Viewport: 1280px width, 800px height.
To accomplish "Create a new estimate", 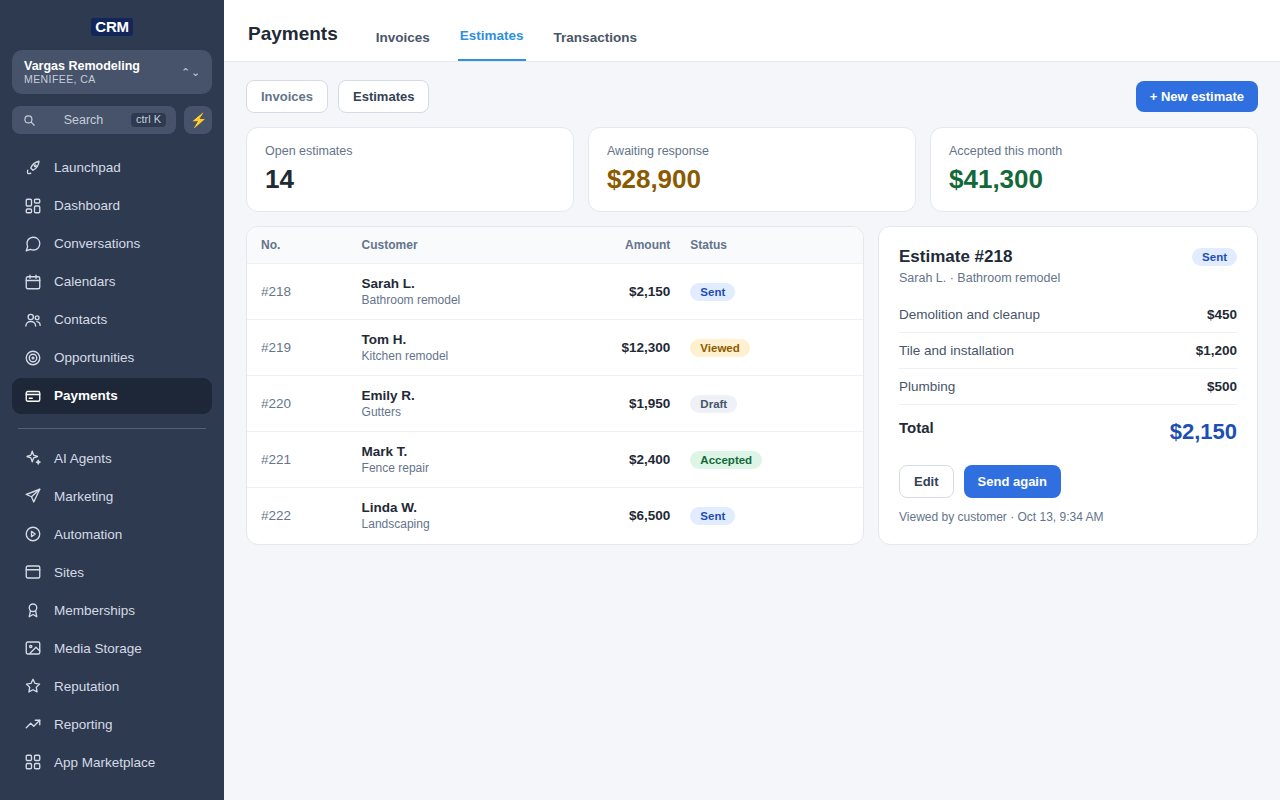I will pos(1197,97).
